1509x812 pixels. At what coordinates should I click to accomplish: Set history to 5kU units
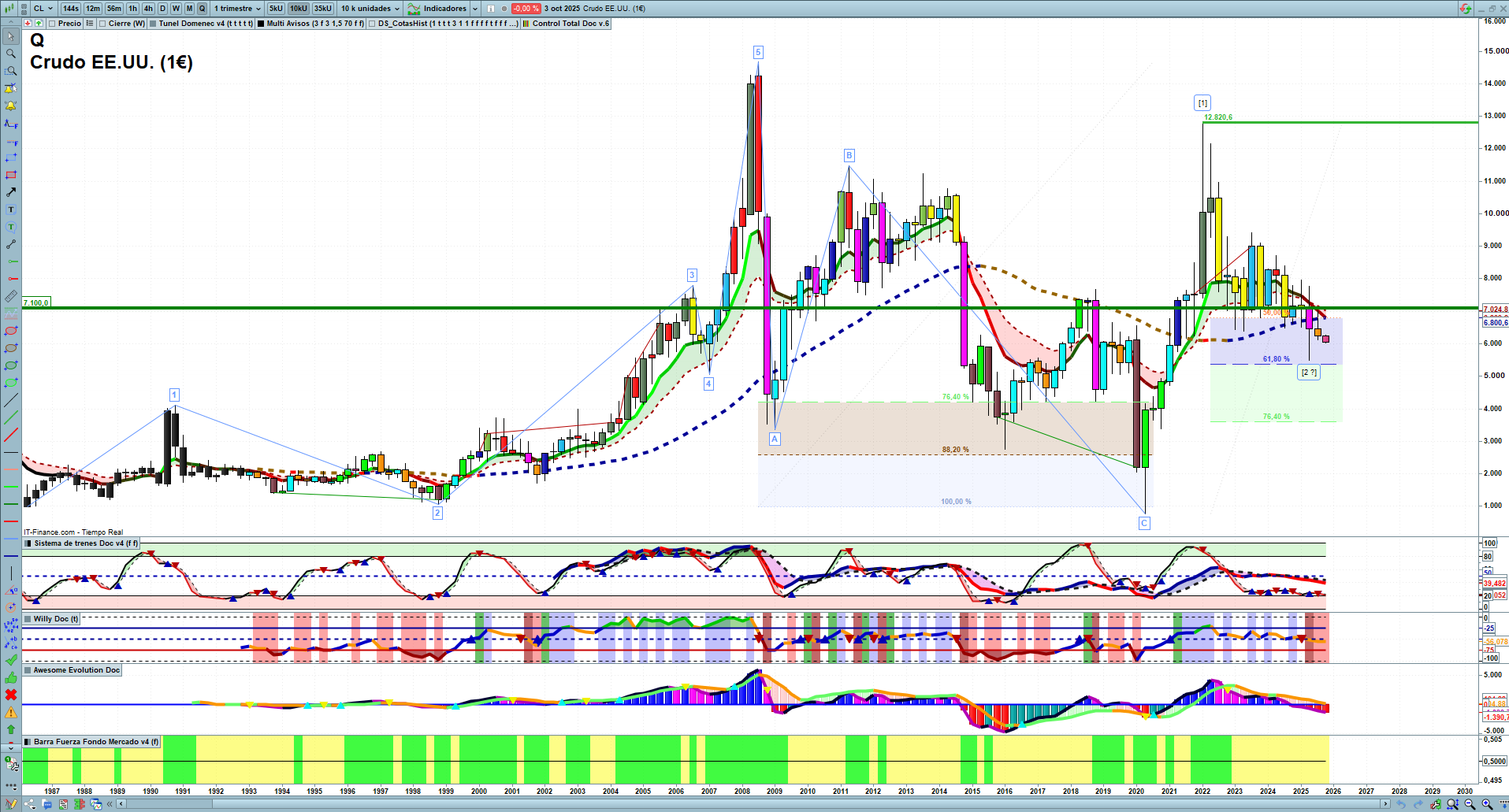[x=276, y=9]
